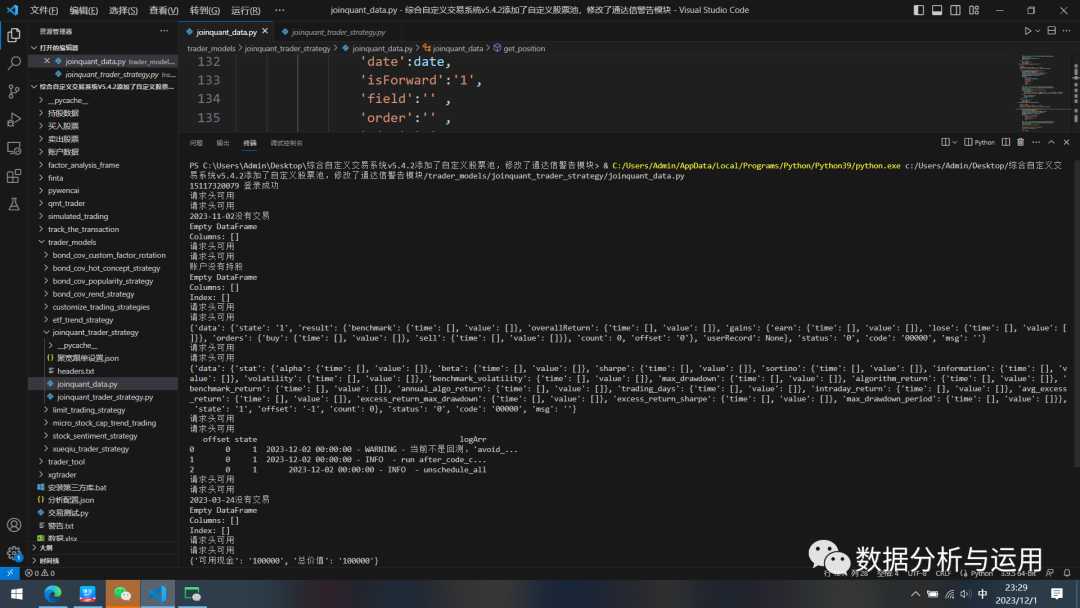Viewport: 1080px width, 608px height.
Task: Collapse the Open Editors section
Action: (34, 48)
